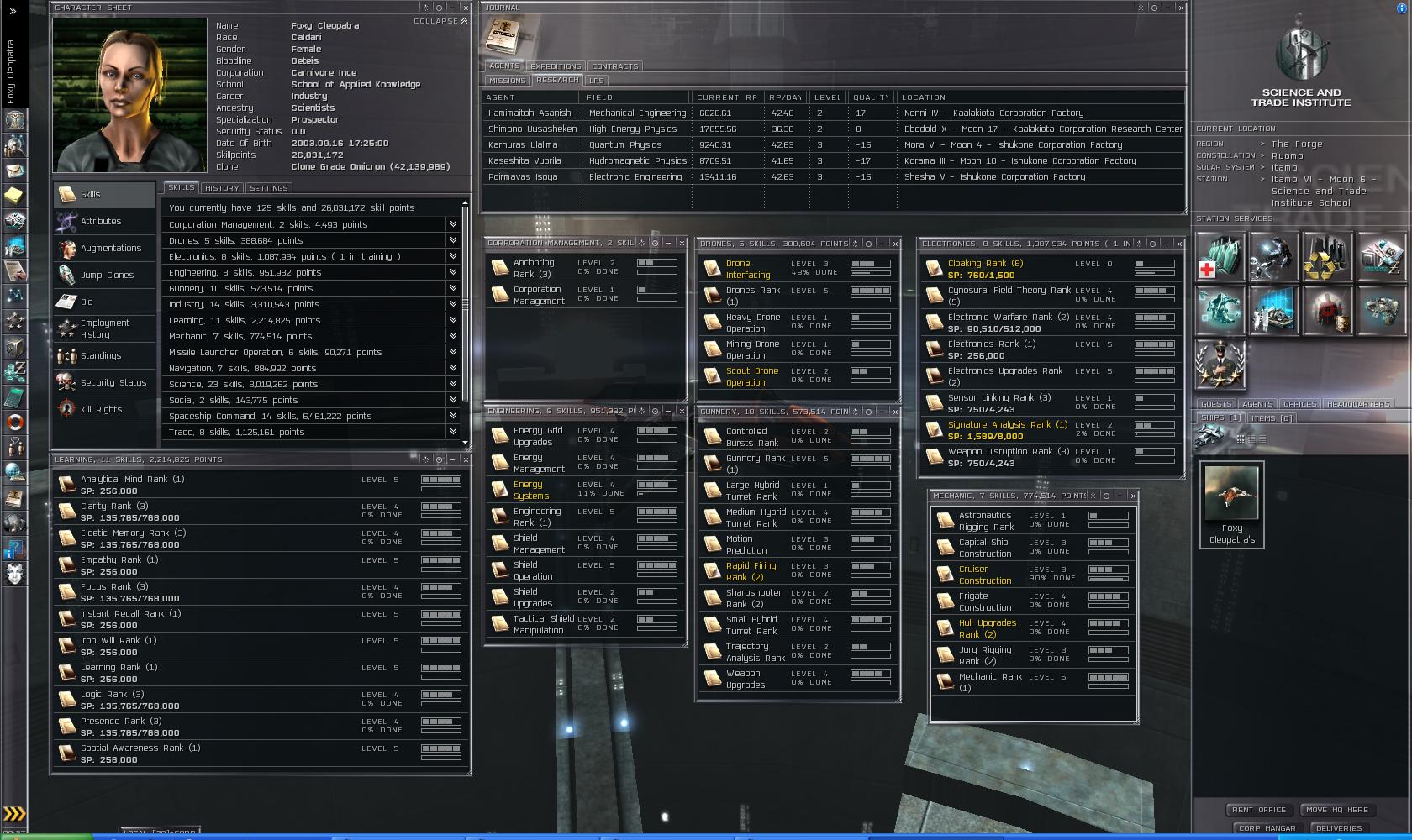Viewport: 1412px width, 840px height.
Task: Expand the Science skill group arrow
Action: click(453, 384)
